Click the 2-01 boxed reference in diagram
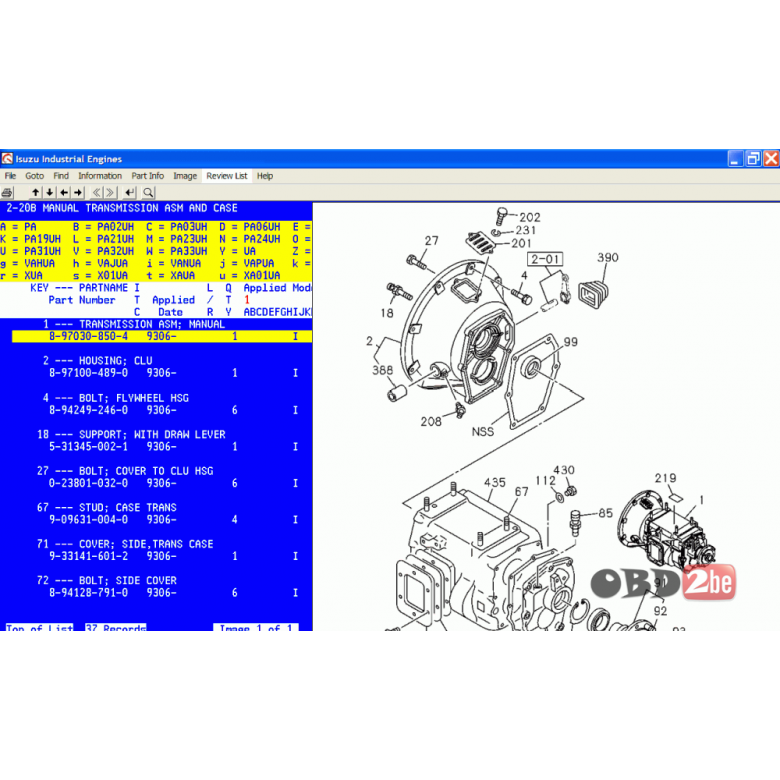 click(x=545, y=259)
